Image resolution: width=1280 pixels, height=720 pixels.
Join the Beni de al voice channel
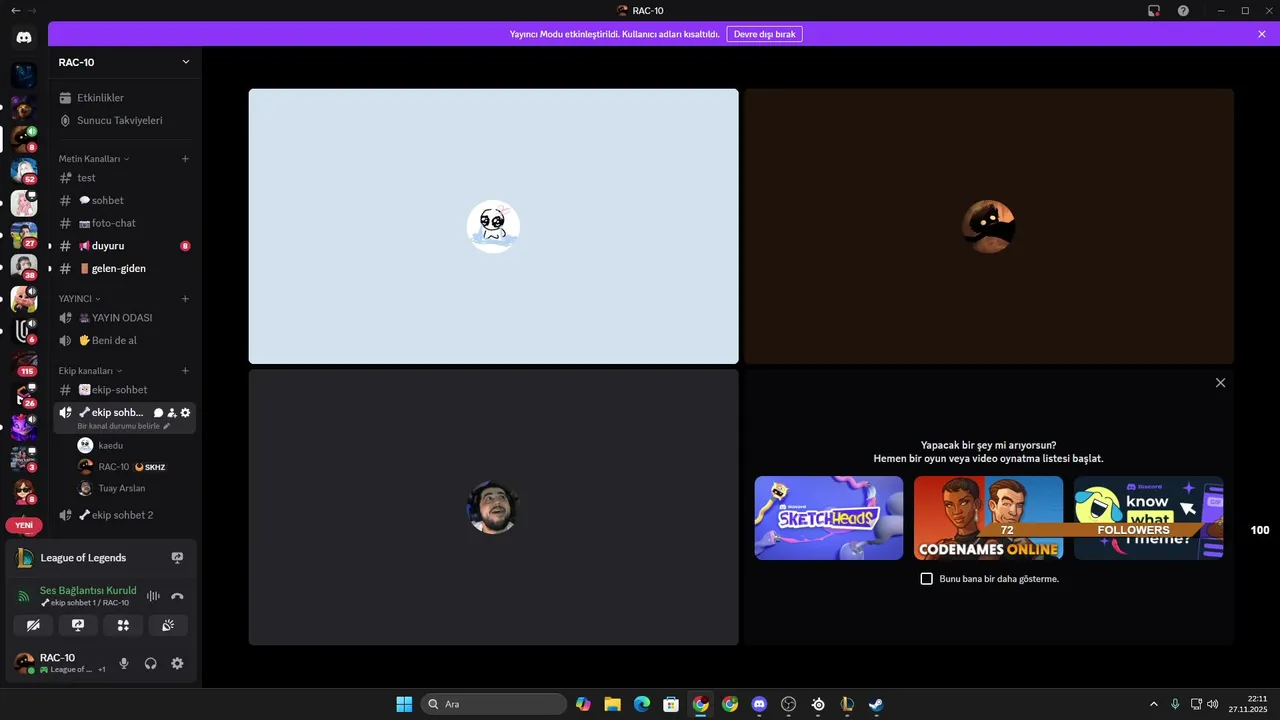[x=125, y=340]
